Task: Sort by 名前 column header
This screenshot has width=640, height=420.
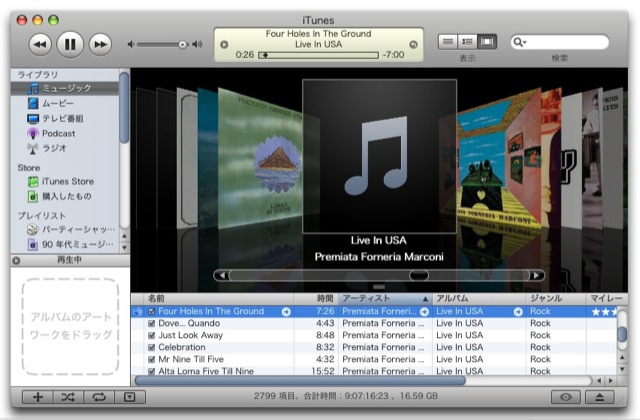Action: click(219, 298)
